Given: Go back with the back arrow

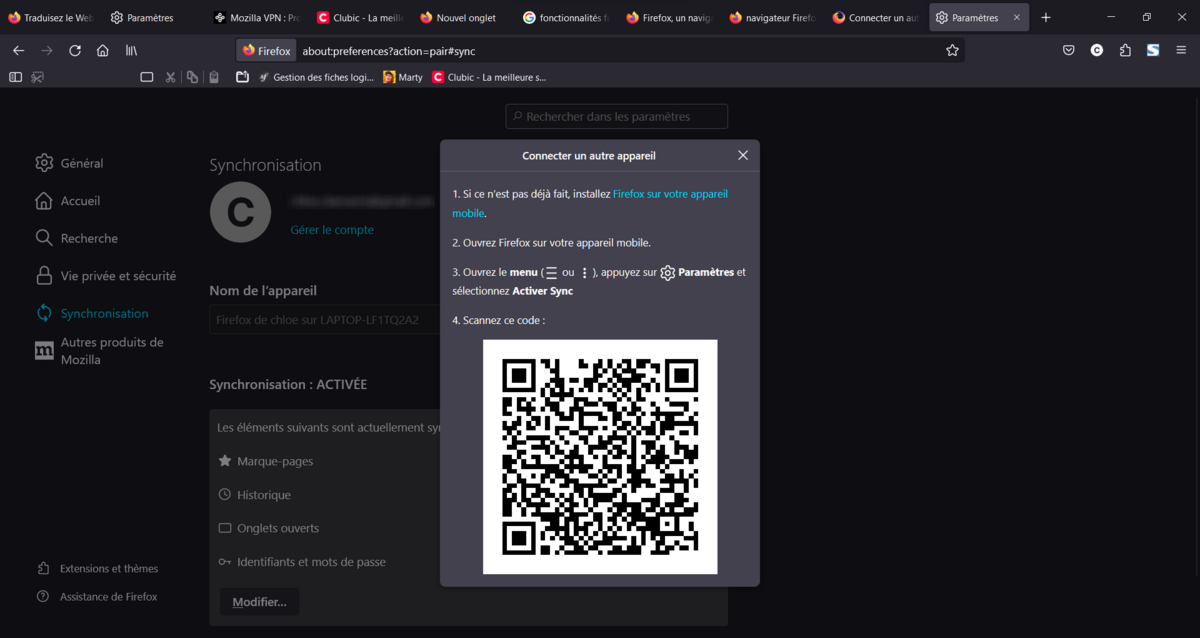Looking at the screenshot, I should tap(18, 51).
